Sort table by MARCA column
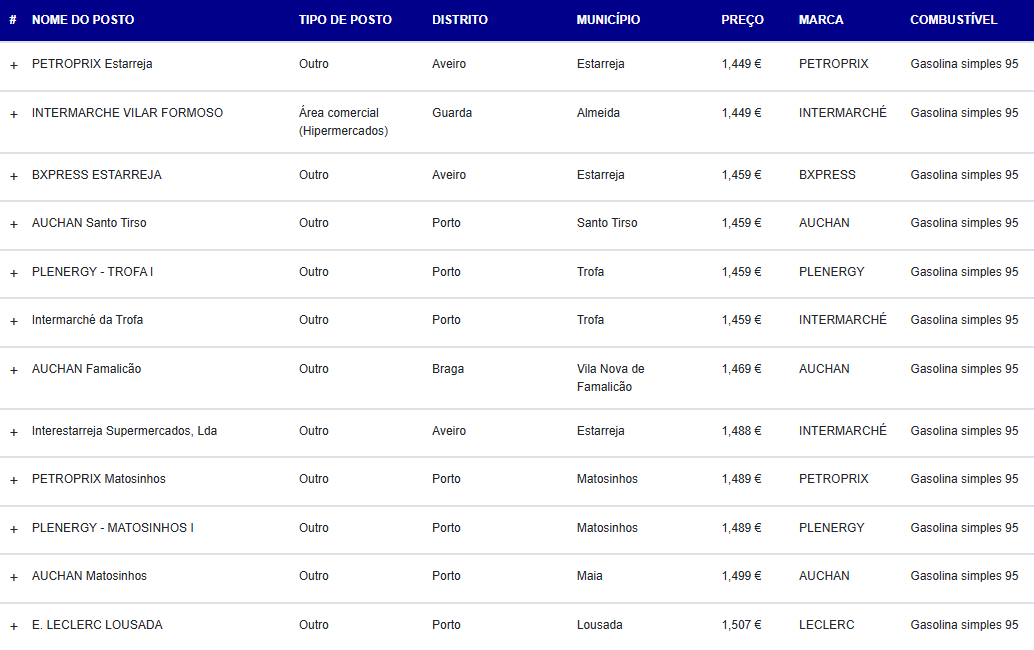 coord(821,20)
